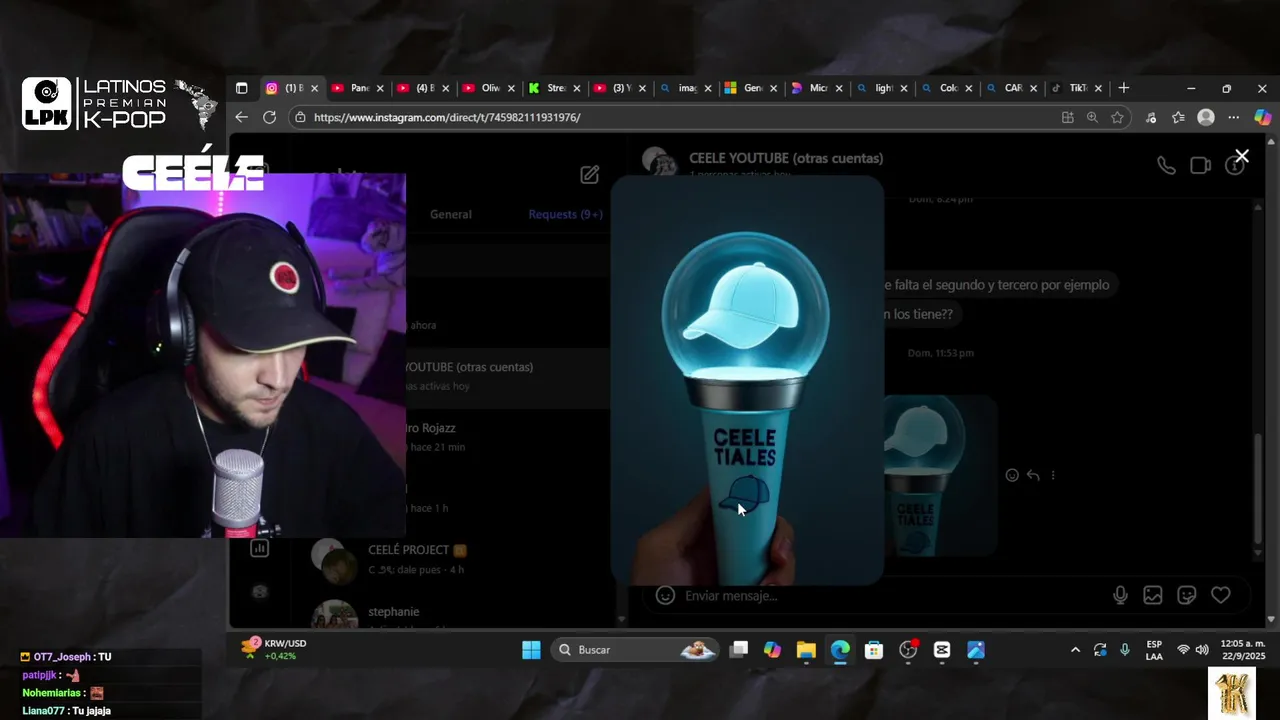The height and width of the screenshot is (720, 1280).
Task: Go back in the browser
Action: click(x=241, y=117)
